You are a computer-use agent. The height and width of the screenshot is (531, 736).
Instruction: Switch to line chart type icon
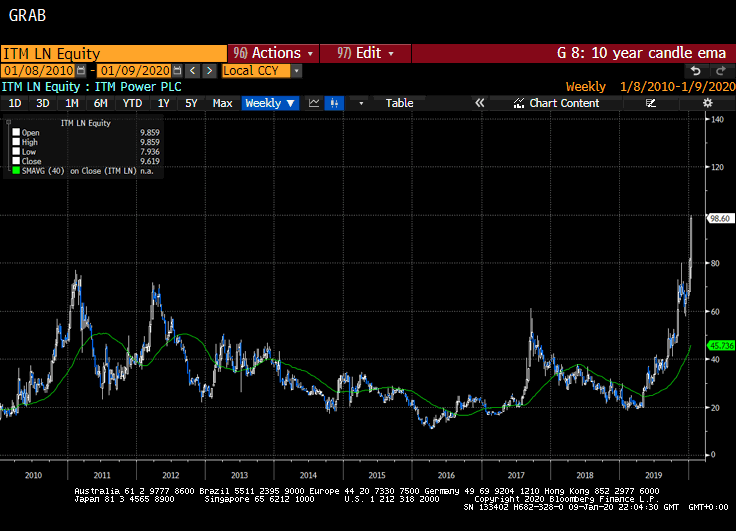tap(314, 103)
